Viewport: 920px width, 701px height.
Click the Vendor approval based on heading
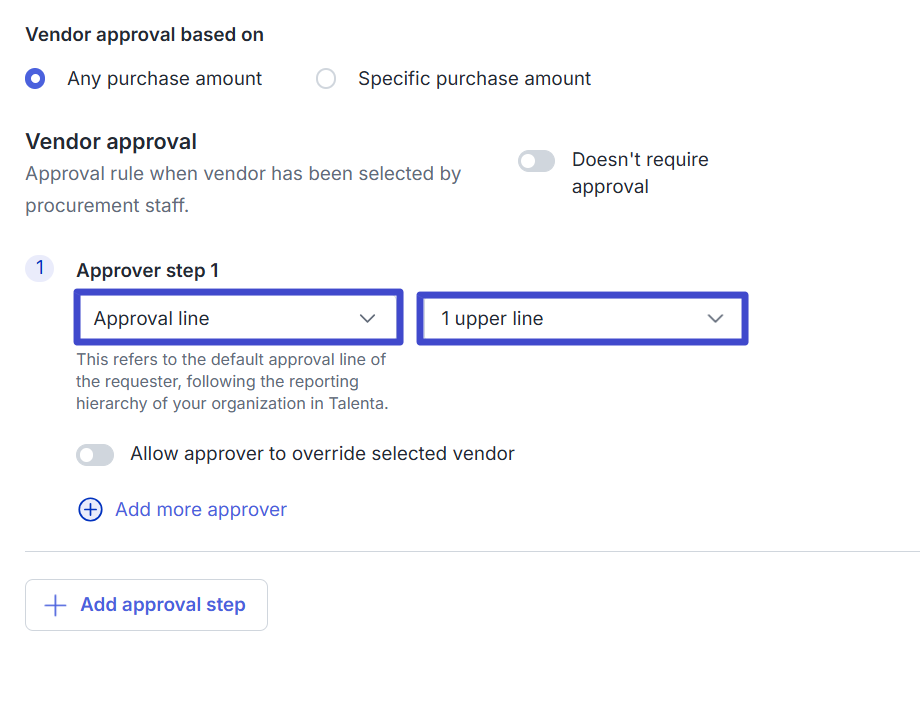tap(144, 35)
